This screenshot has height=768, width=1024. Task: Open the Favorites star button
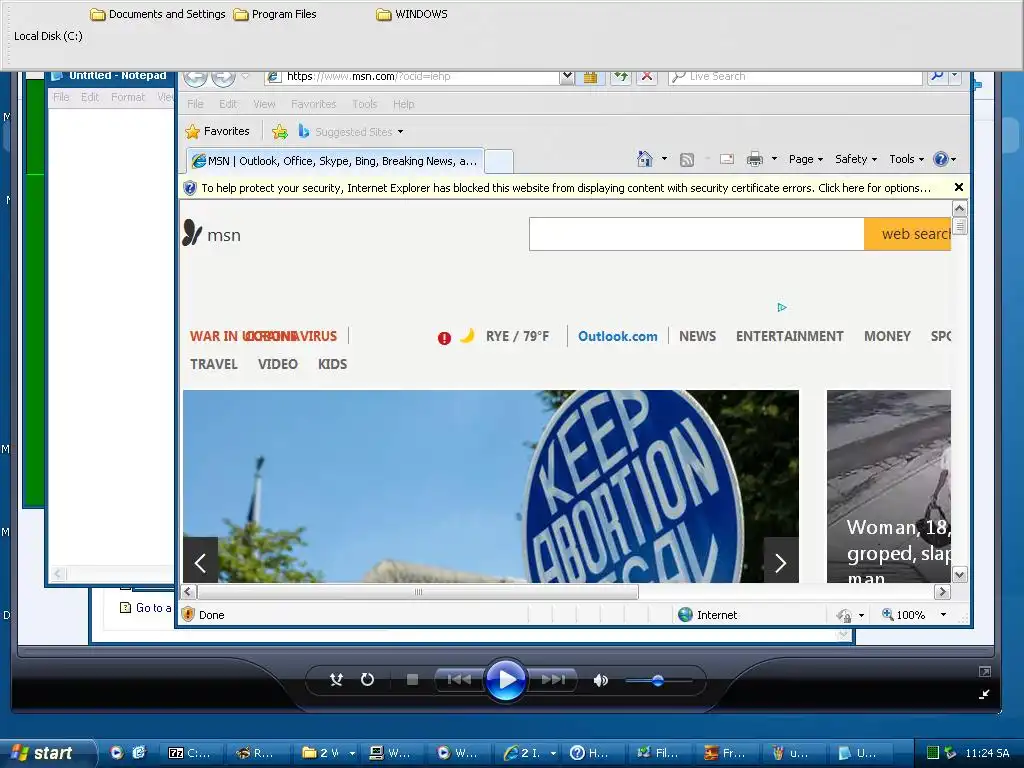(218, 131)
